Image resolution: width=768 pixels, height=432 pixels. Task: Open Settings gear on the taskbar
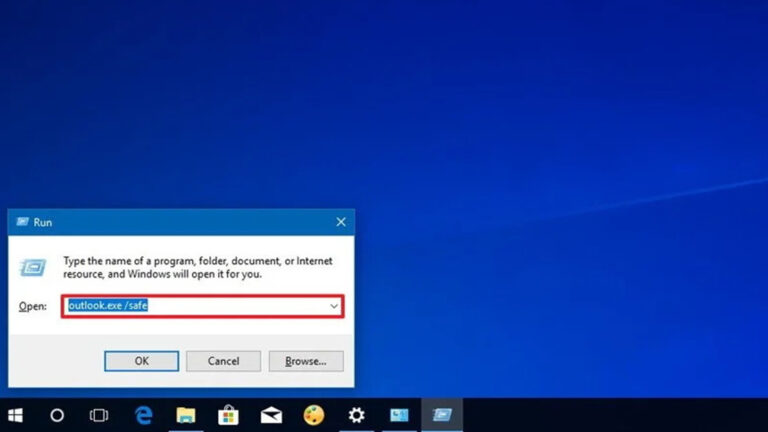tap(357, 415)
